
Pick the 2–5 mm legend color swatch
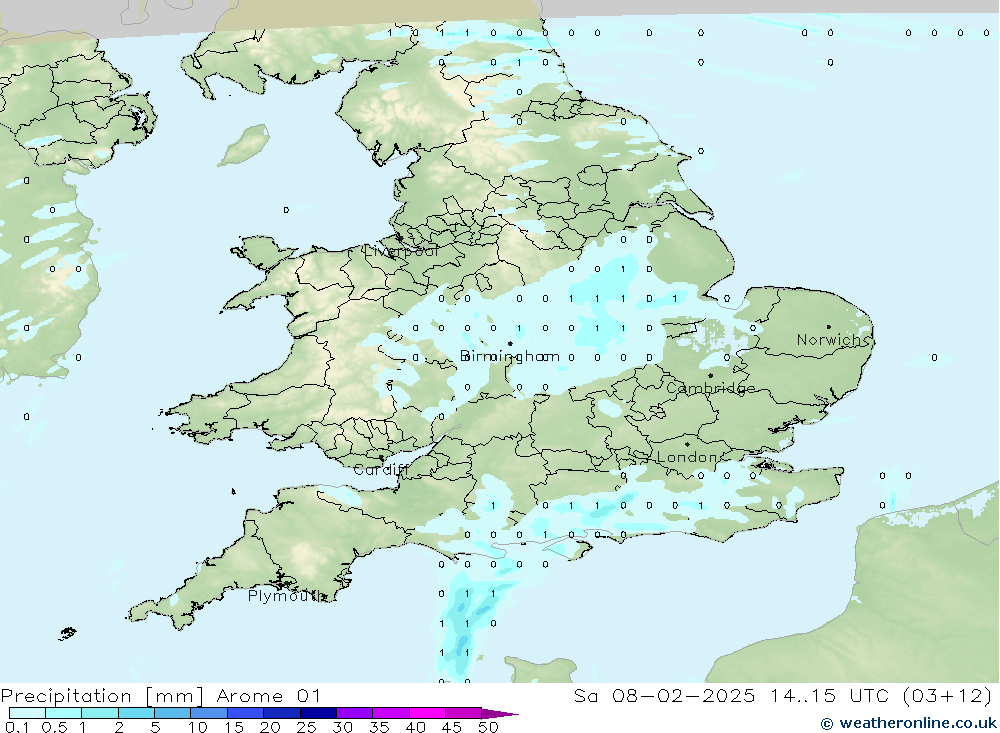[136, 713]
